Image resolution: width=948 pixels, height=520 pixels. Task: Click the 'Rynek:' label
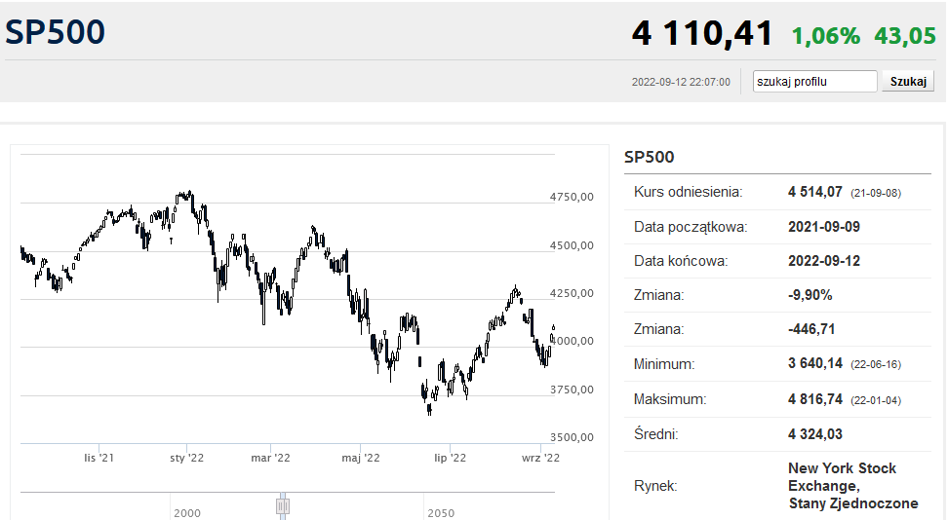point(655,486)
